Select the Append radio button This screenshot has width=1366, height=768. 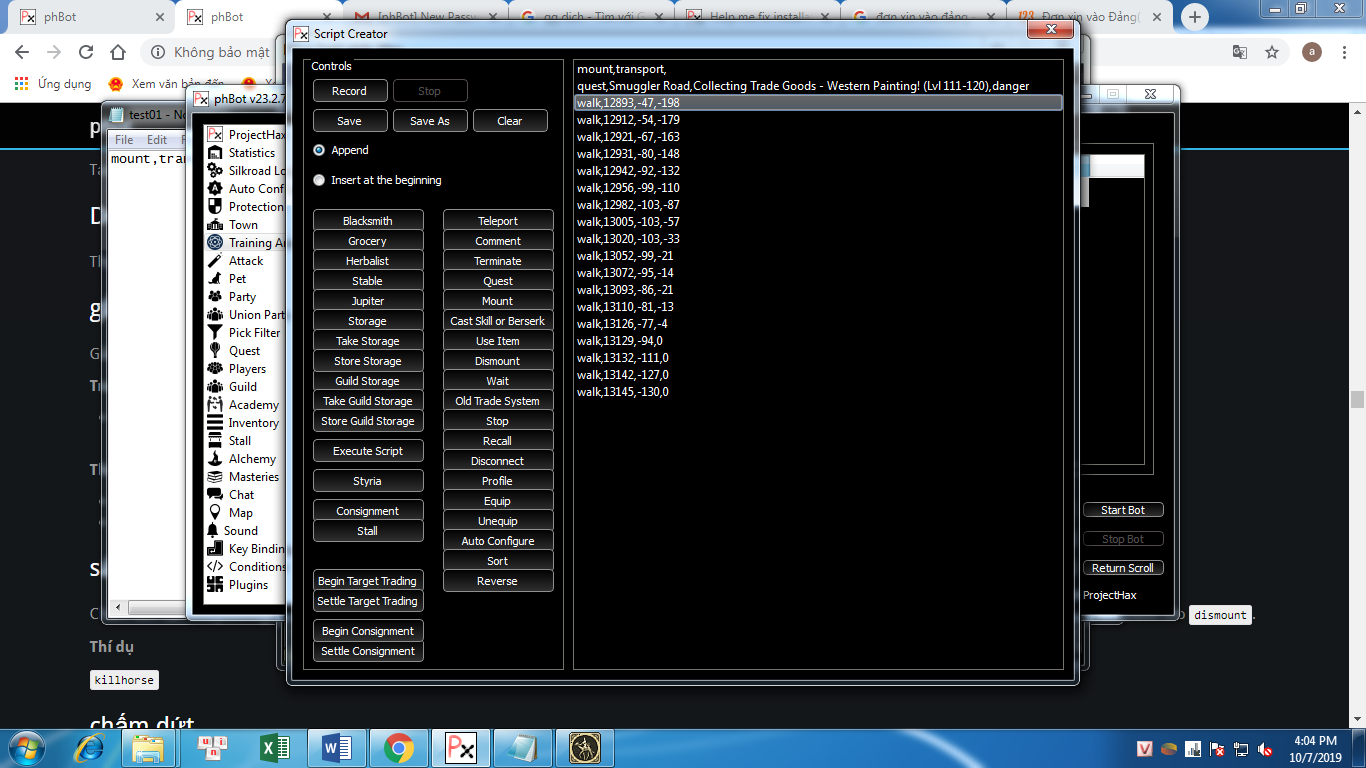[319, 150]
